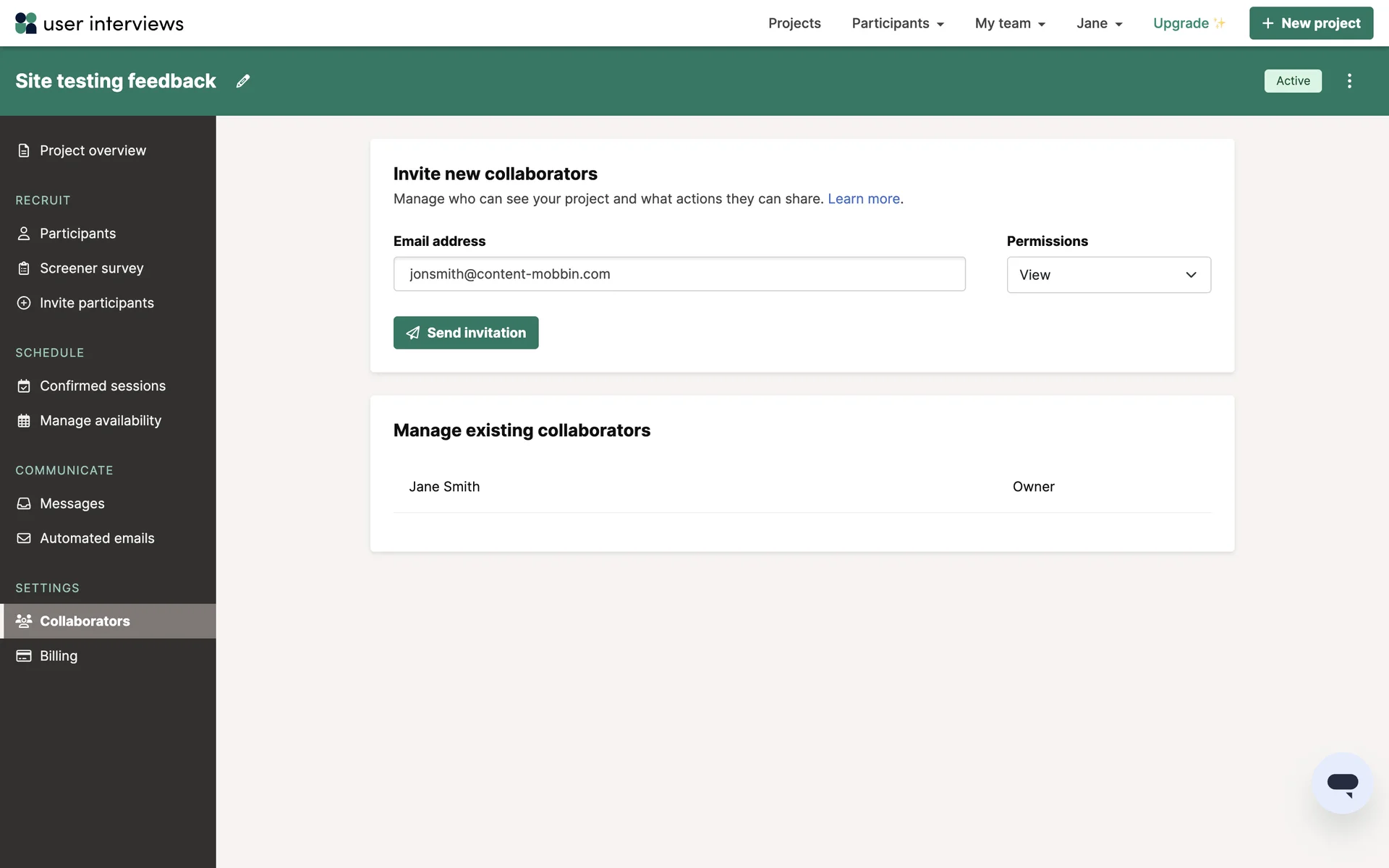Open Screener survey from sidebar
Screen dimensions: 1389x868
(x=91, y=268)
